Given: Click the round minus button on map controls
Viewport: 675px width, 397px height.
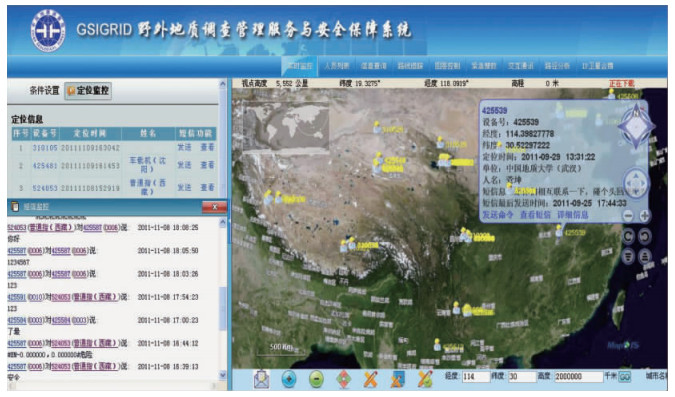Looking at the screenshot, I should click(x=628, y=216).
